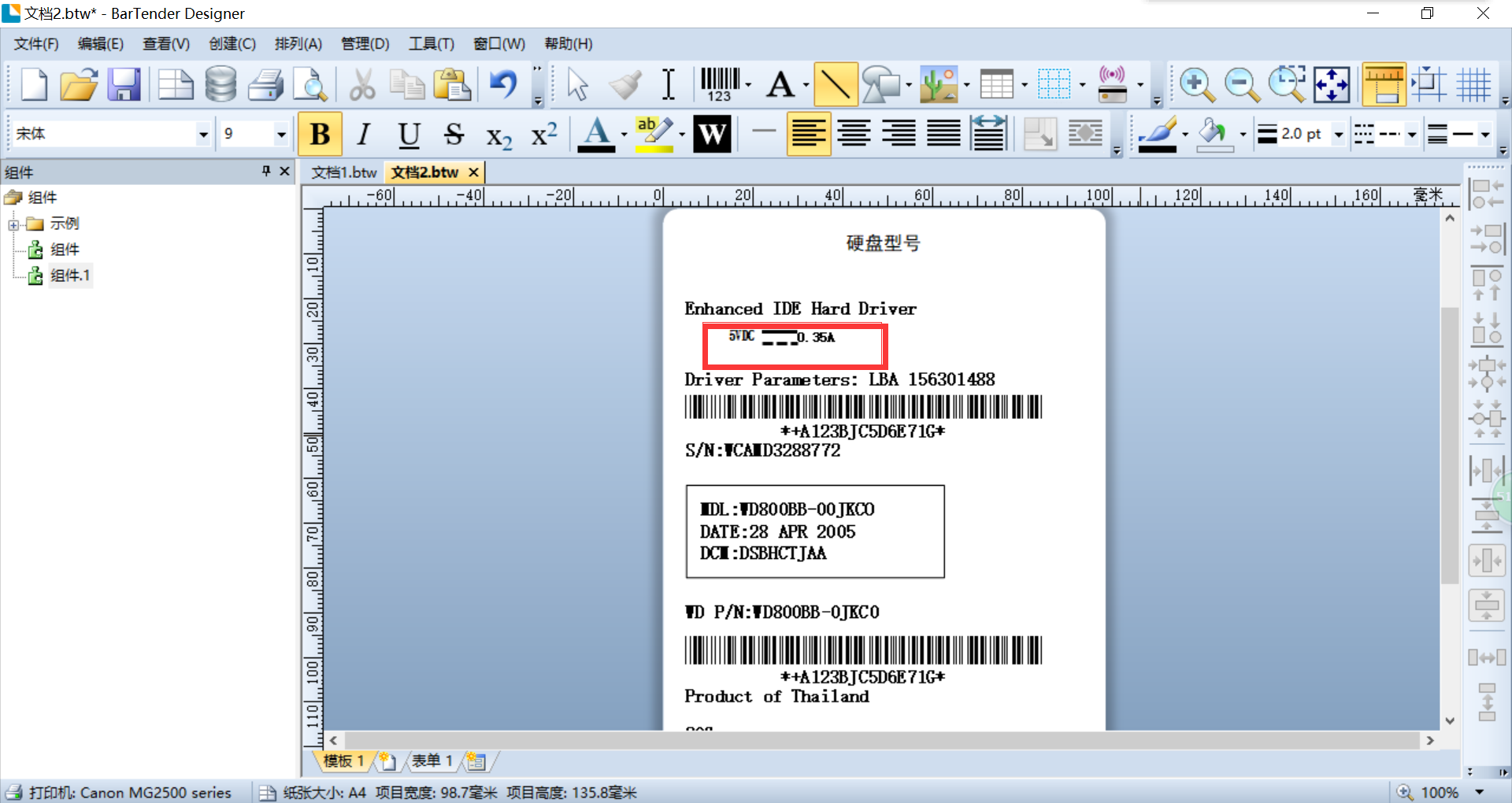Click the vertical scrollbar of the canvas
Image resolution: width=1512 pixels, height=803 pixels.
click(x=1450, y=445)
